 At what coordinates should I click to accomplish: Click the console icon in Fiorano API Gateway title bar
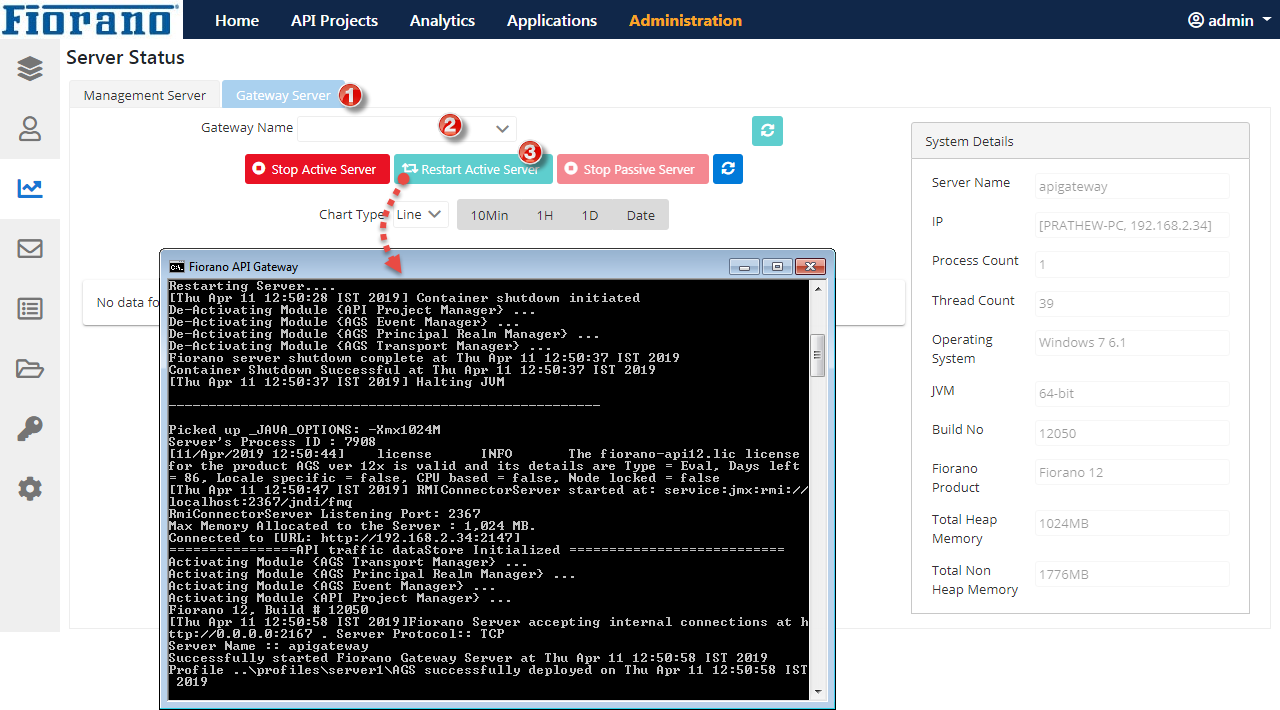tap(176, 266)
